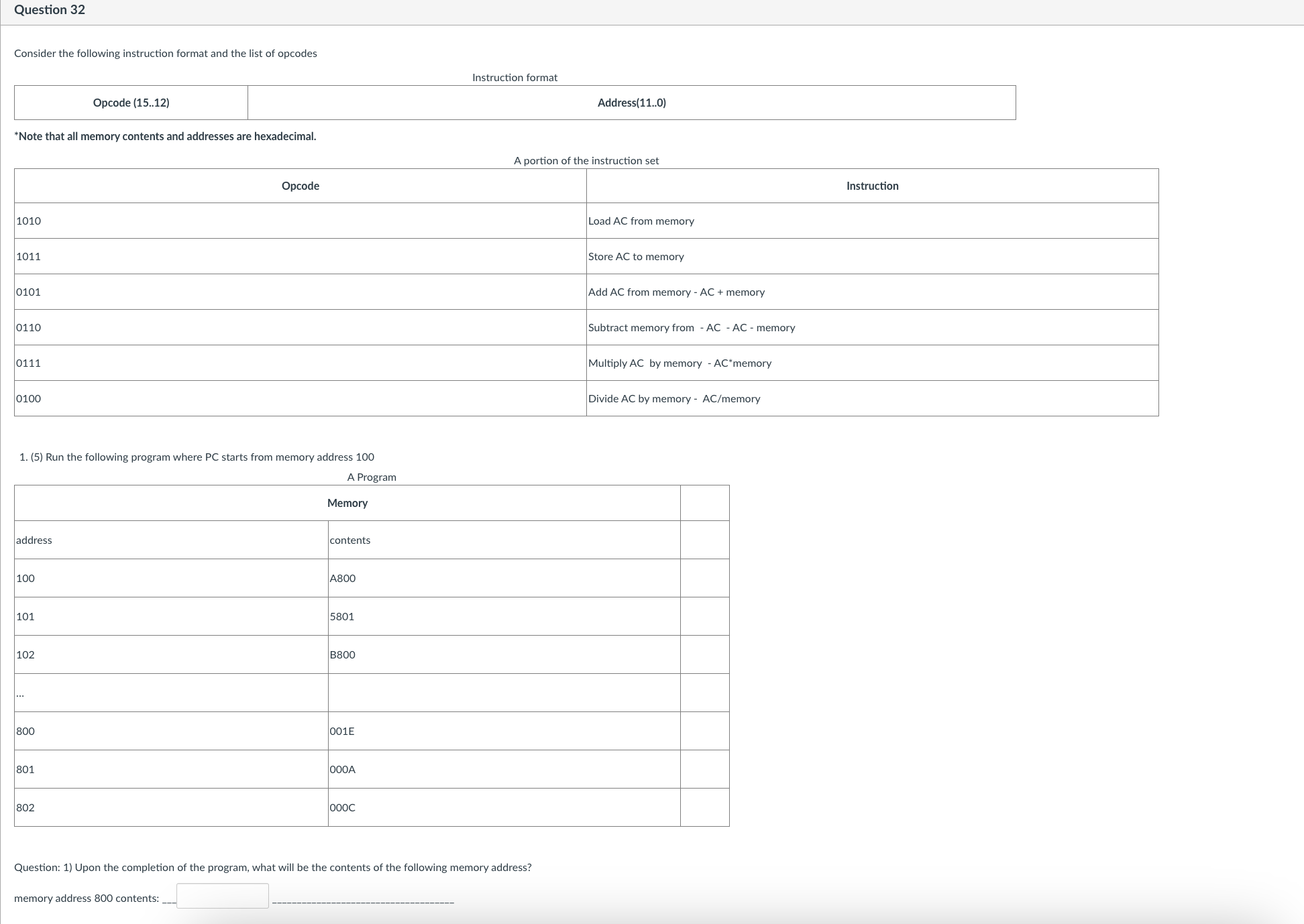Image resolution: width=1304 pixels, height=924 pixels.
Task: Click the Subtract memory from AC instruction
Action: 691,328
